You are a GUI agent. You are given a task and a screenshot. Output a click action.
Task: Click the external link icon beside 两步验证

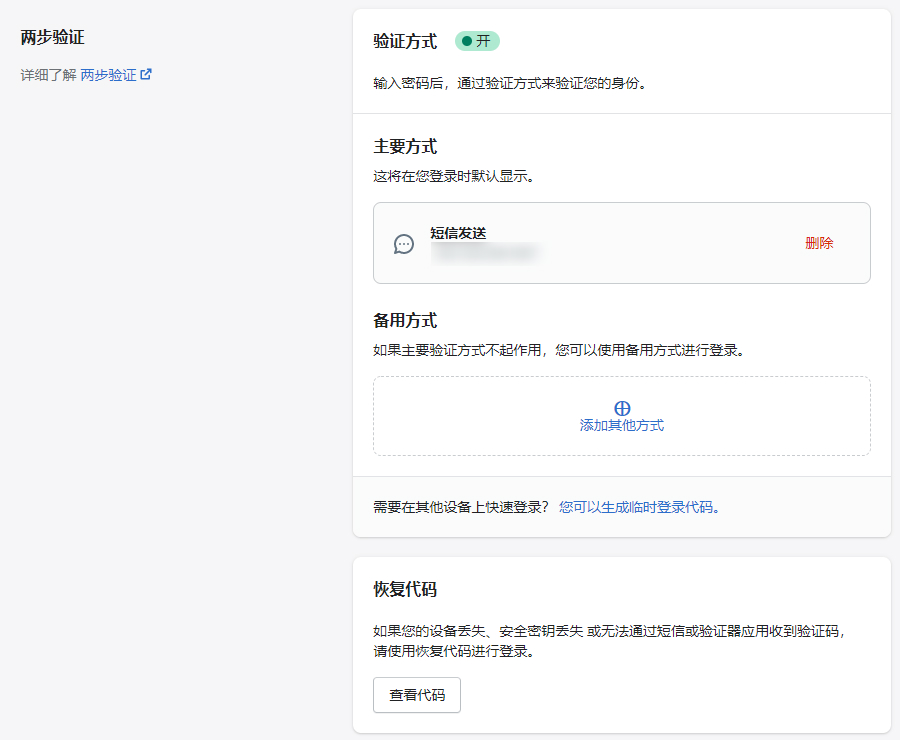(146, 74)
